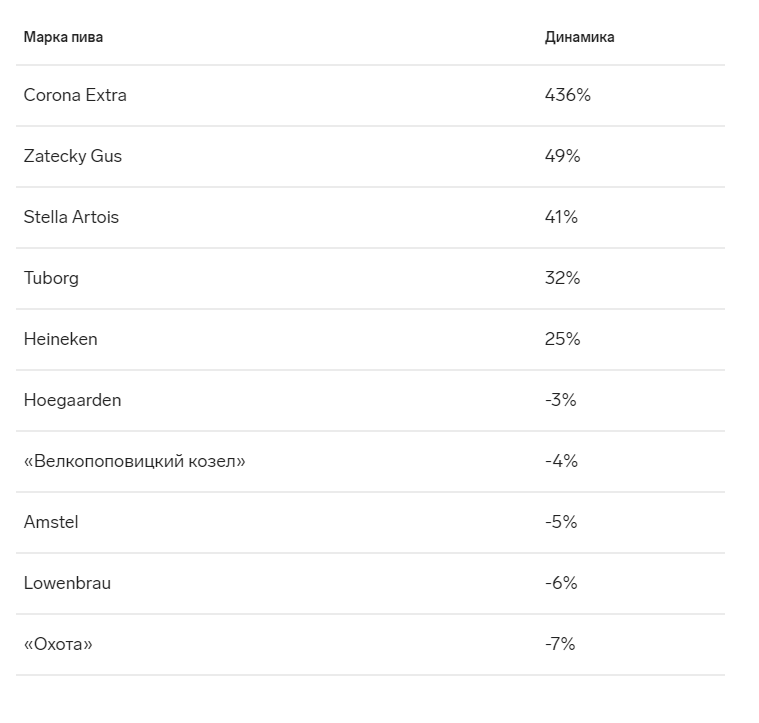Click the Марка пива column header
This screenshot has height=723, width=759.
pyautogui.click(x=63, y=37)
